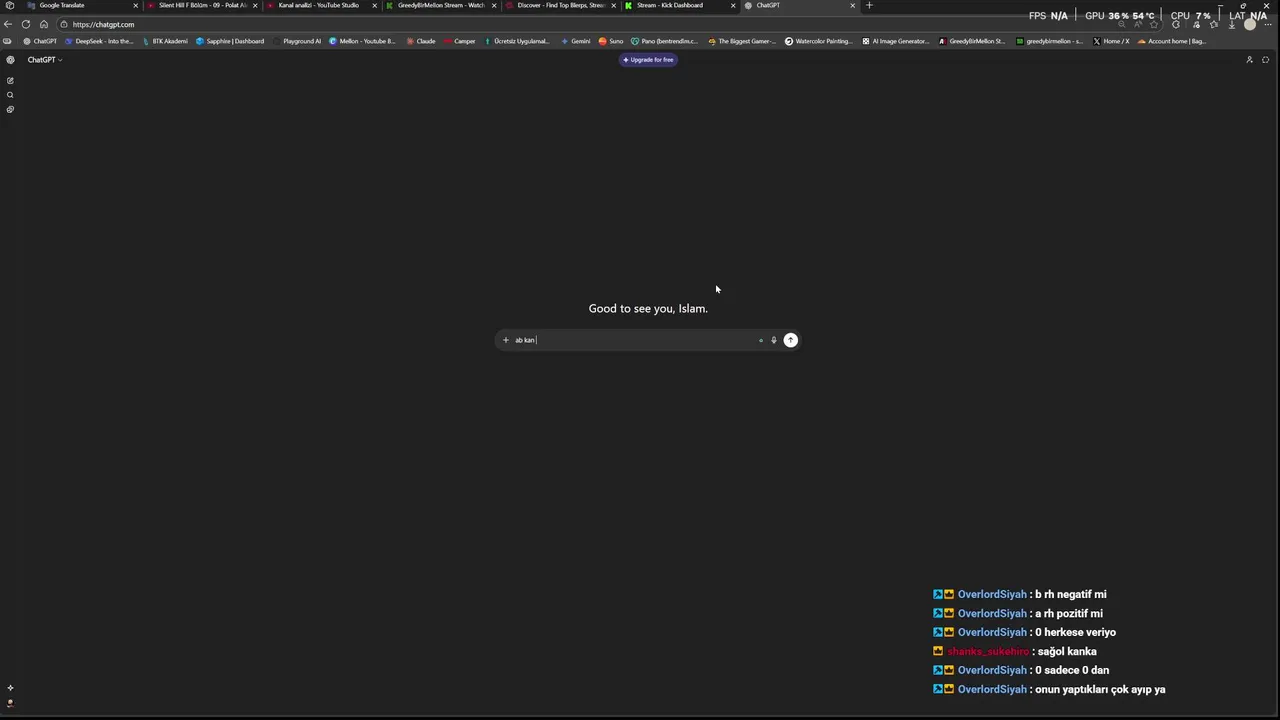Close the Kanal analizi YouTube Studio tab

coord(375,5)
